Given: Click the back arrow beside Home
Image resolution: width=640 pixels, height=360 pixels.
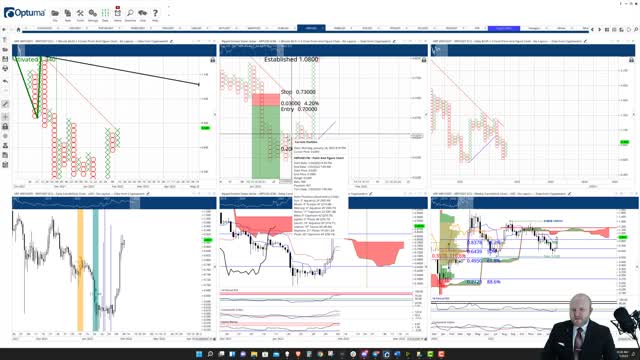Looking at the screenshot, I should coord(4,29).
